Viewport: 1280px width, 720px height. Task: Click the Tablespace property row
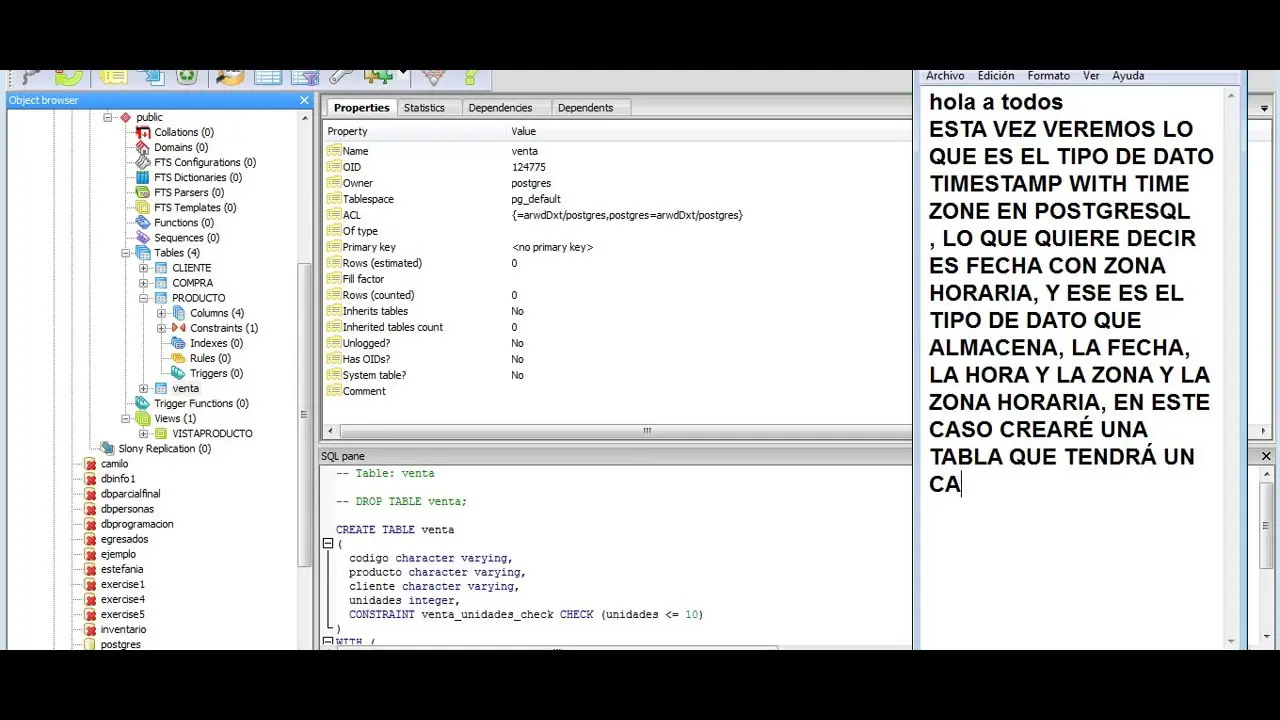coord(618,199)
